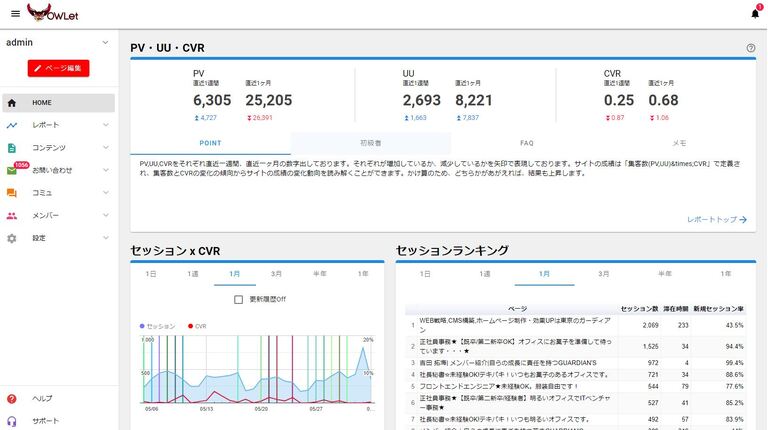Click the HOME house icon
Image resolution: width=768 pixels, height=430 pixels.
coord(12,102)
